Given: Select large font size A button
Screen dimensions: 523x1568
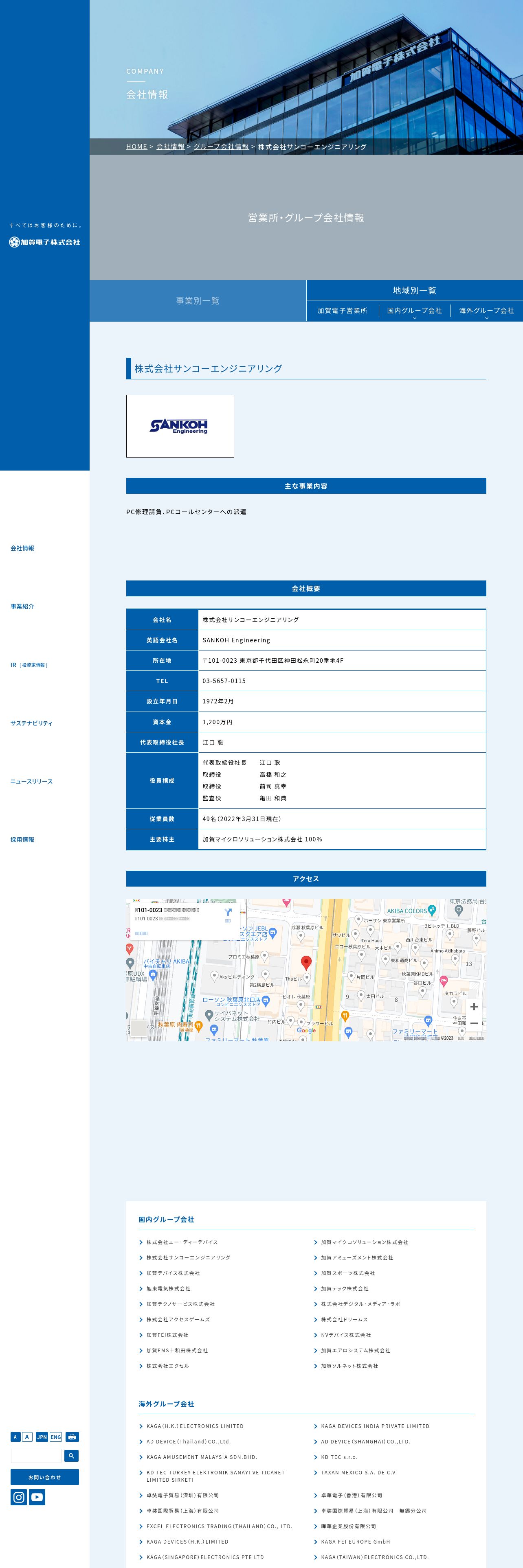Looking at the screenshot, I should tap(27, 1437).
